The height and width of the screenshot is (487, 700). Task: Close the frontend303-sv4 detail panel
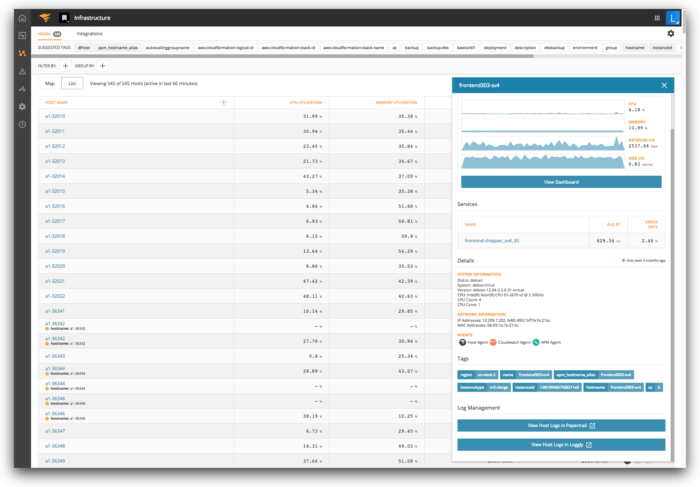point(664,85)
